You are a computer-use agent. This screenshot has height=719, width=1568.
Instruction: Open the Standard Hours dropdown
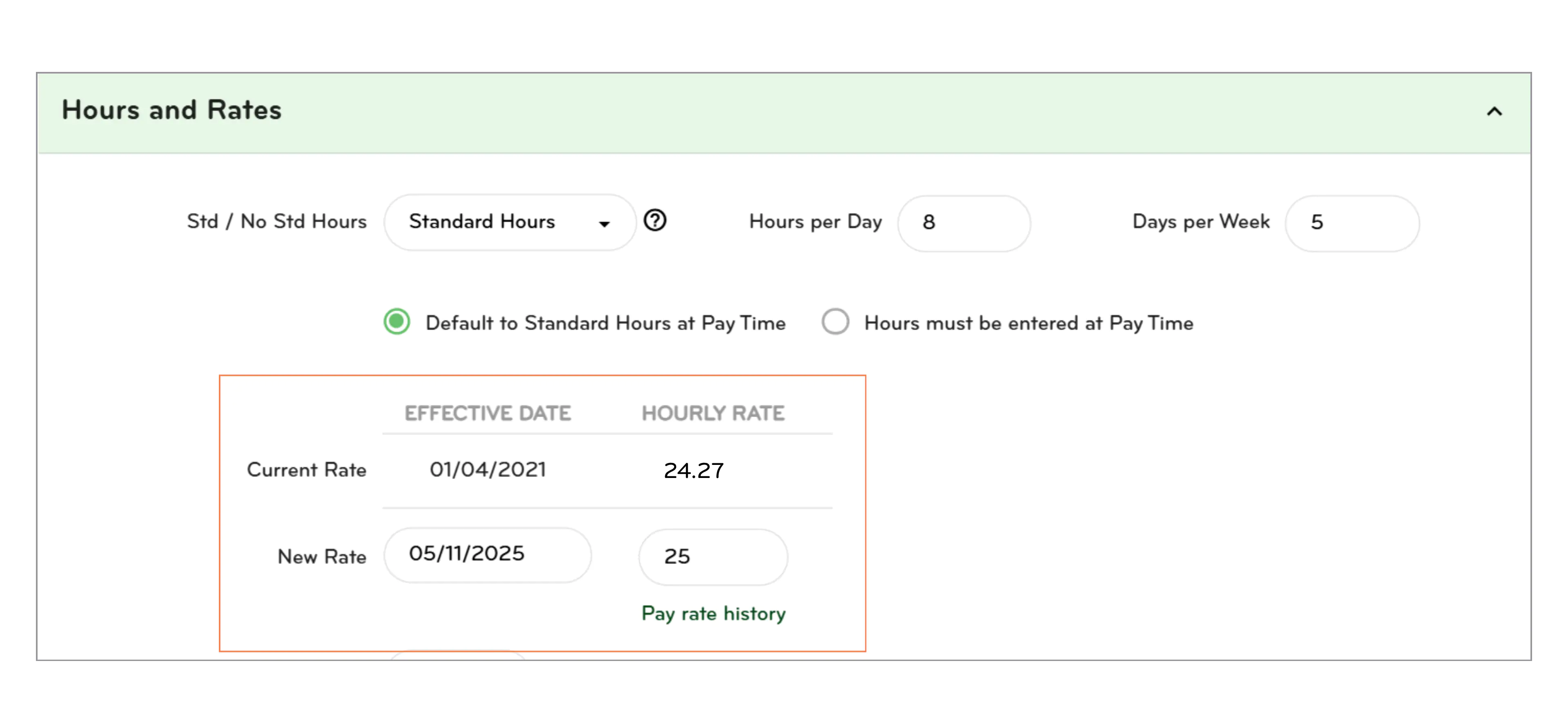tap(510, 222)
